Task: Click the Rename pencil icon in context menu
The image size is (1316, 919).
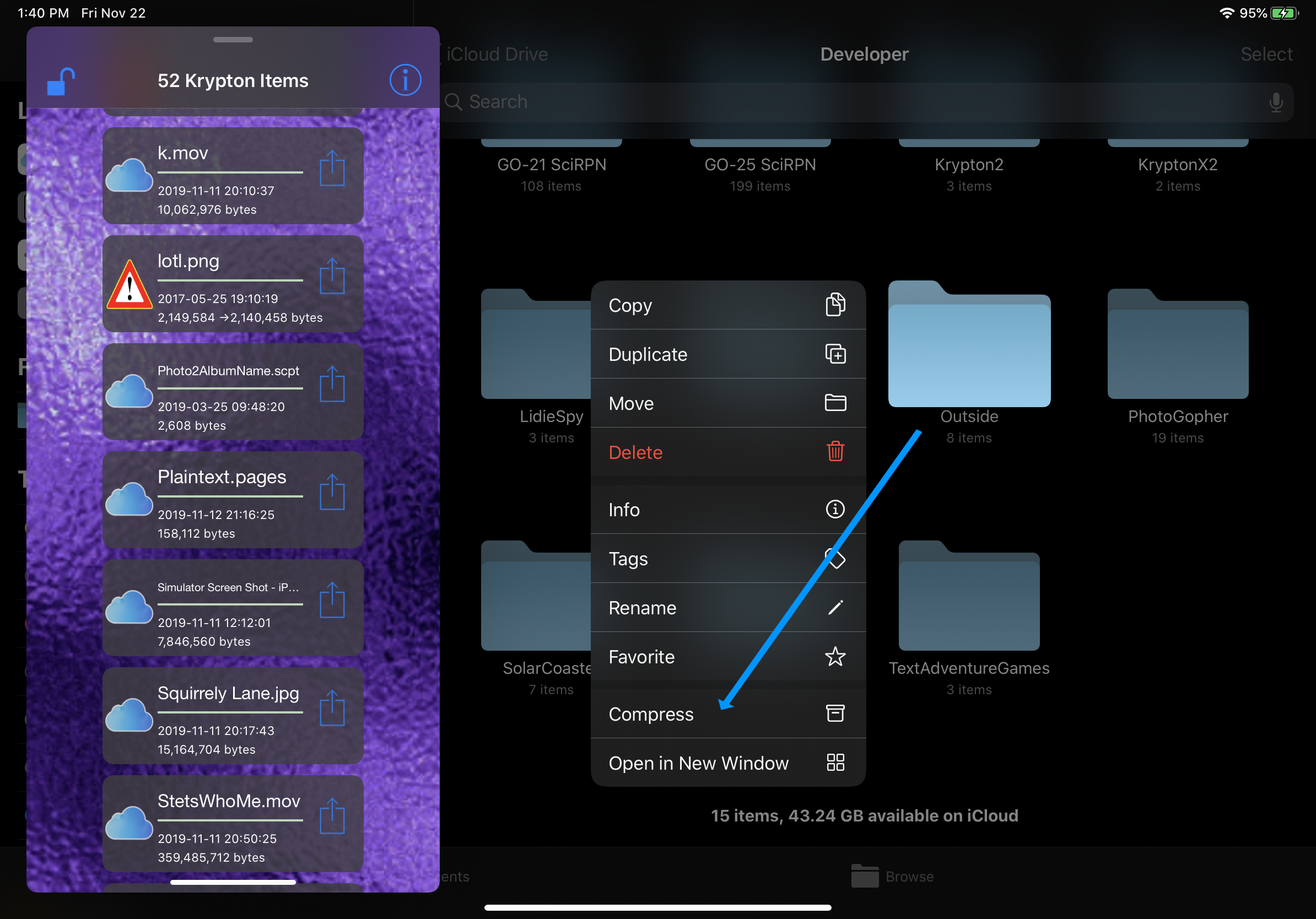Action: click(836, 607)
